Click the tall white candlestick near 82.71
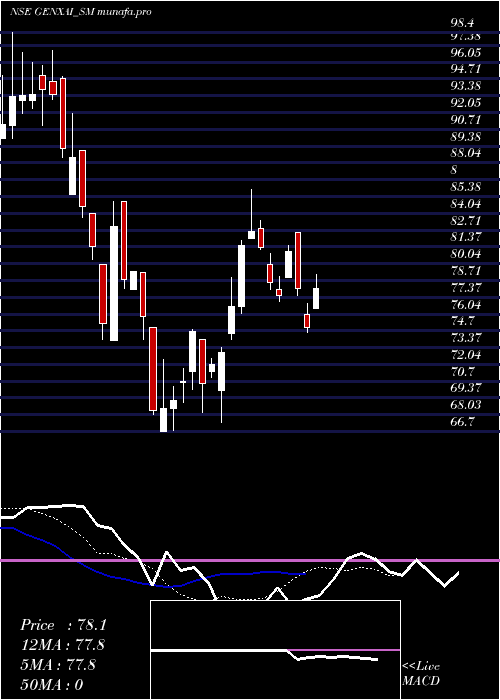 (114, 283)
